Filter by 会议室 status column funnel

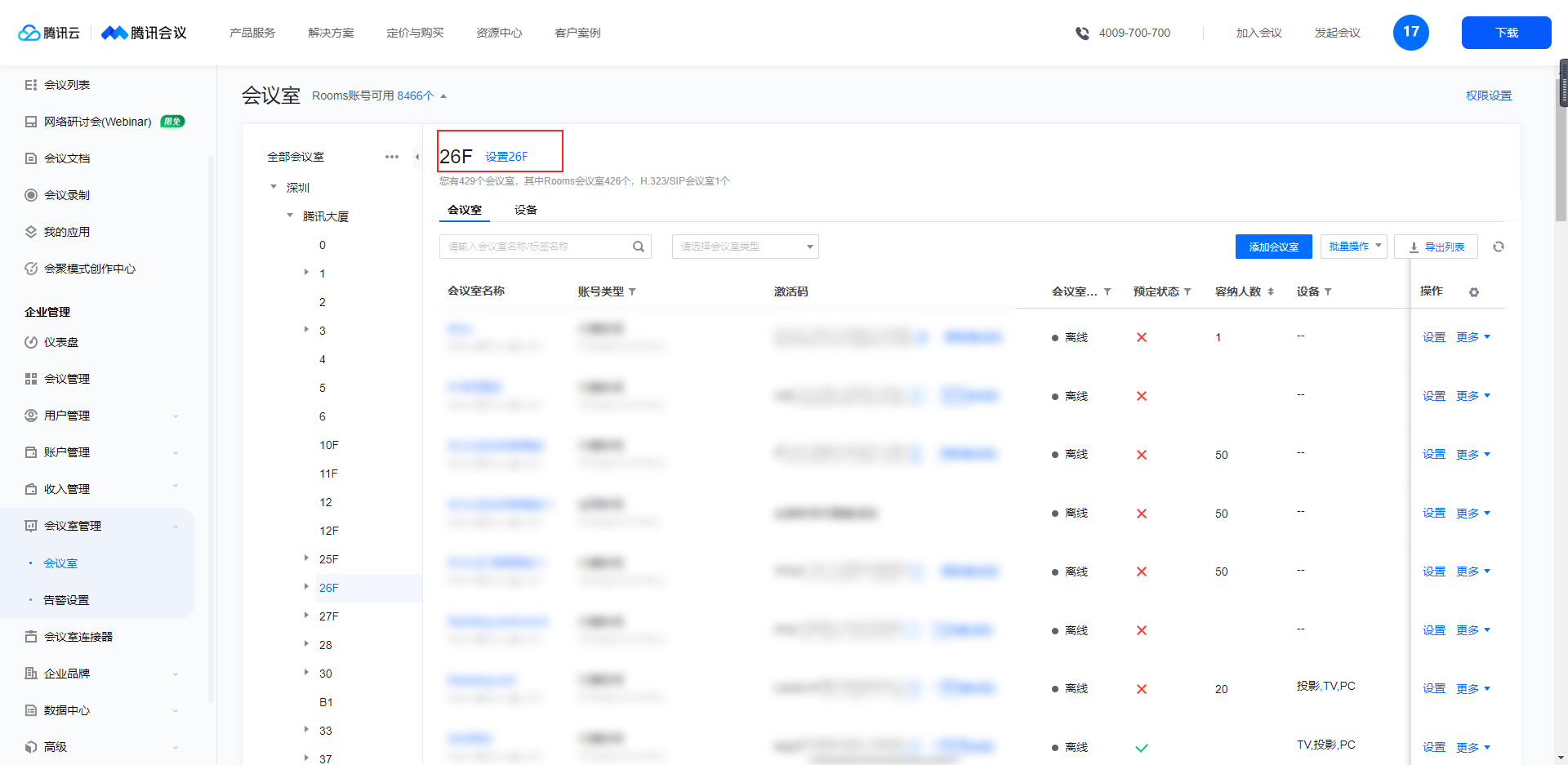tap(1107, 292)
